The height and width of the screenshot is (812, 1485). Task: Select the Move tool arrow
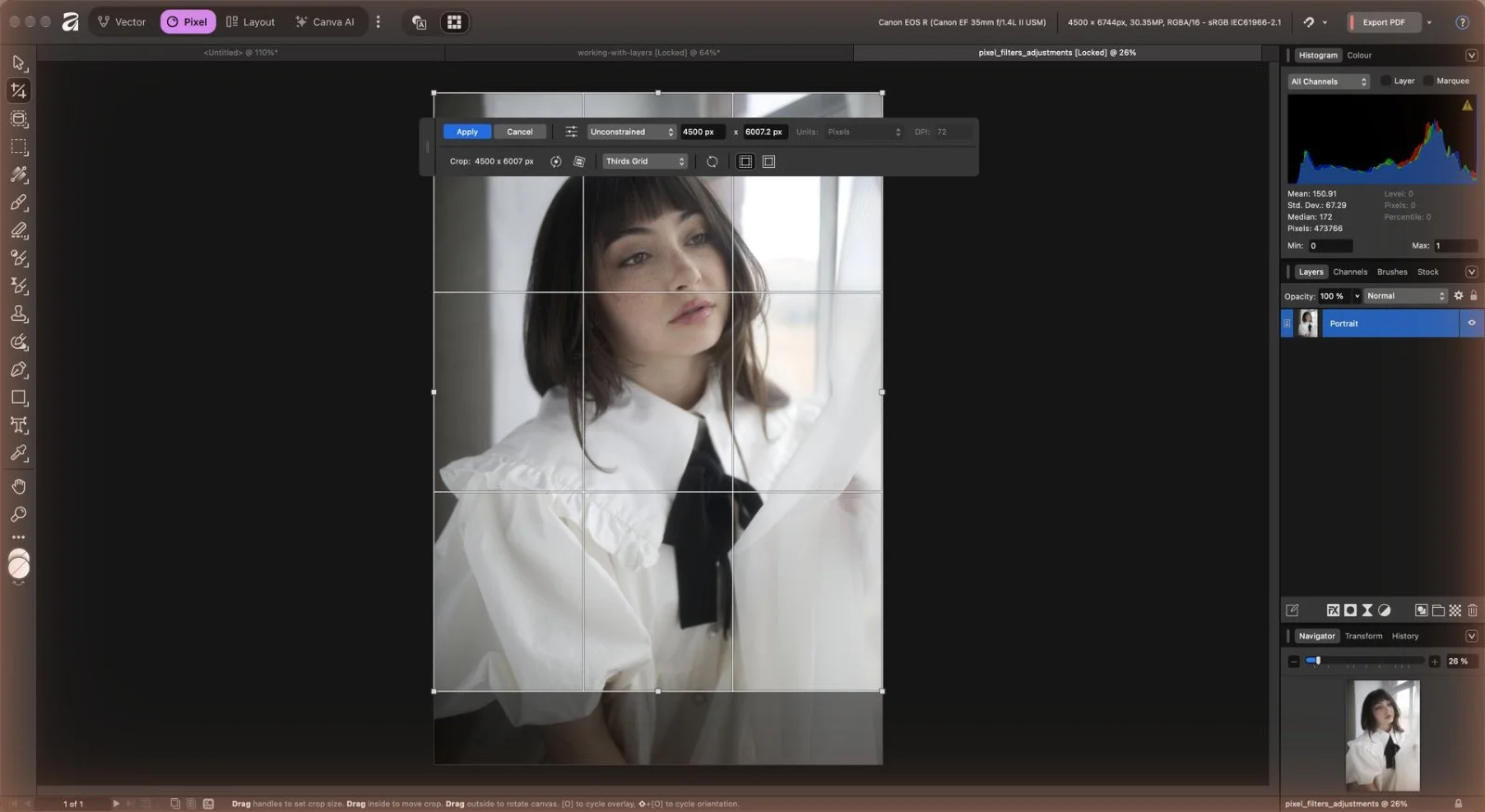pyautogui.click(x=19, y=63)
